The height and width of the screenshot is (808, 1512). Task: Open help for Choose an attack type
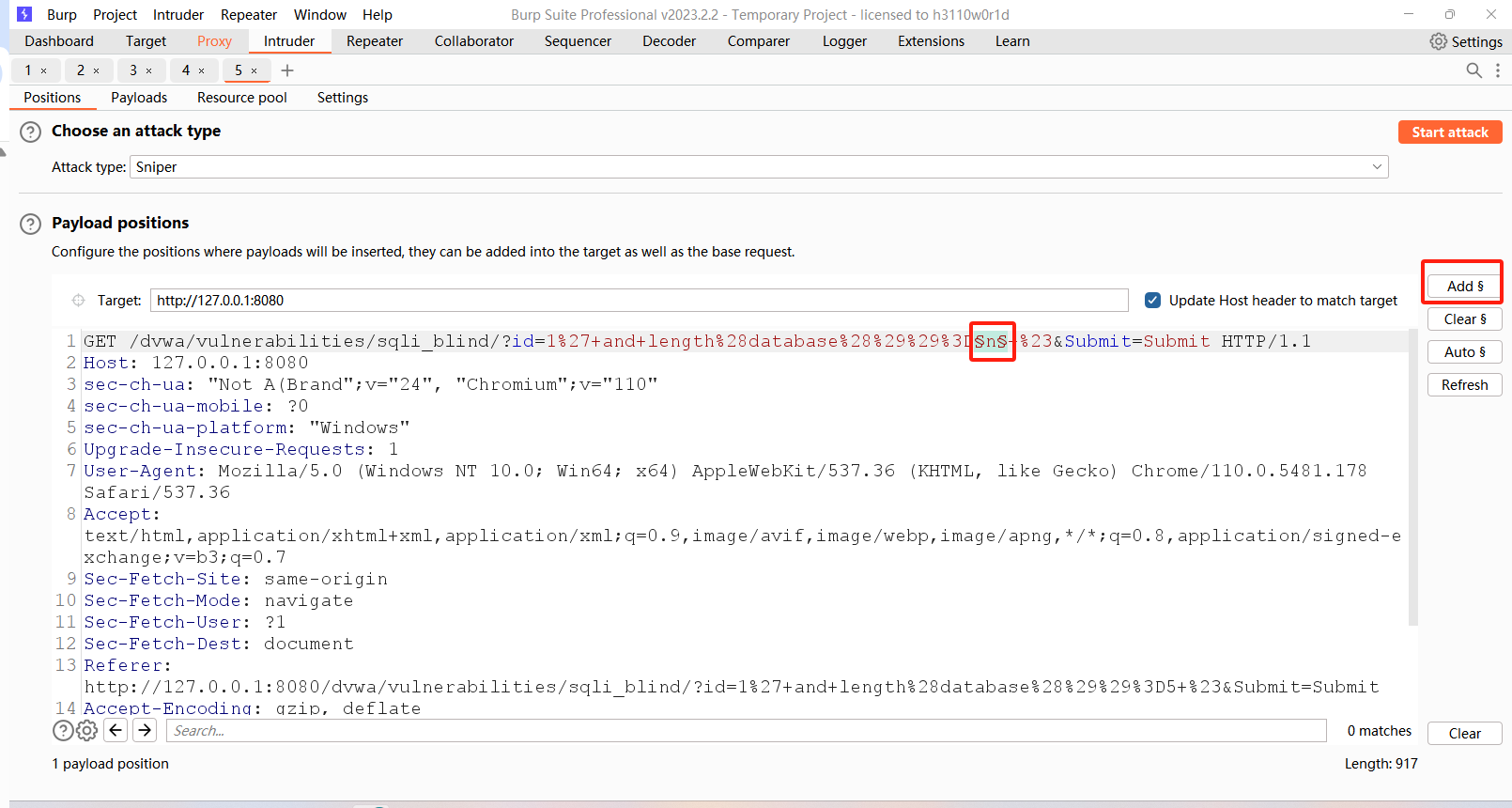[x=31, y=132]
